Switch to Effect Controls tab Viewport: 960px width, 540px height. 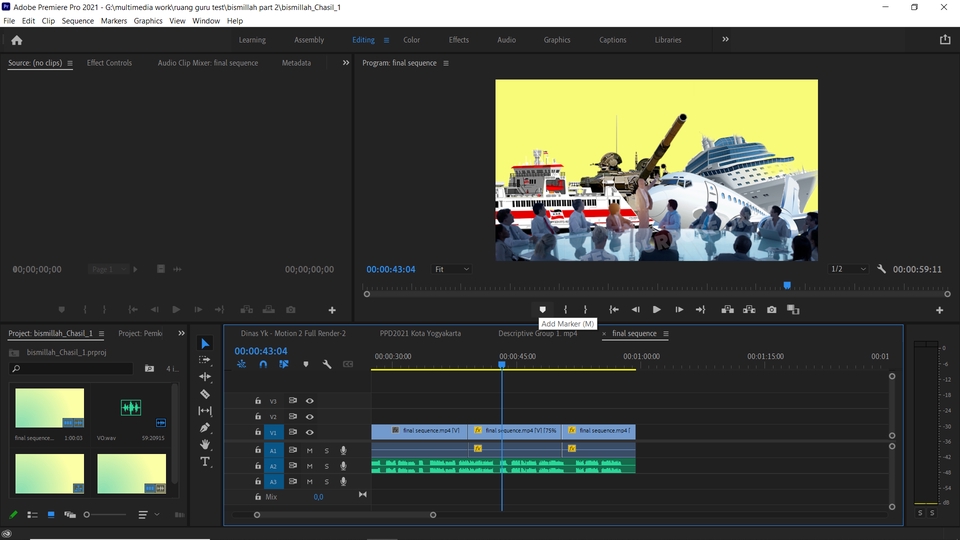(x=109, y=63)
